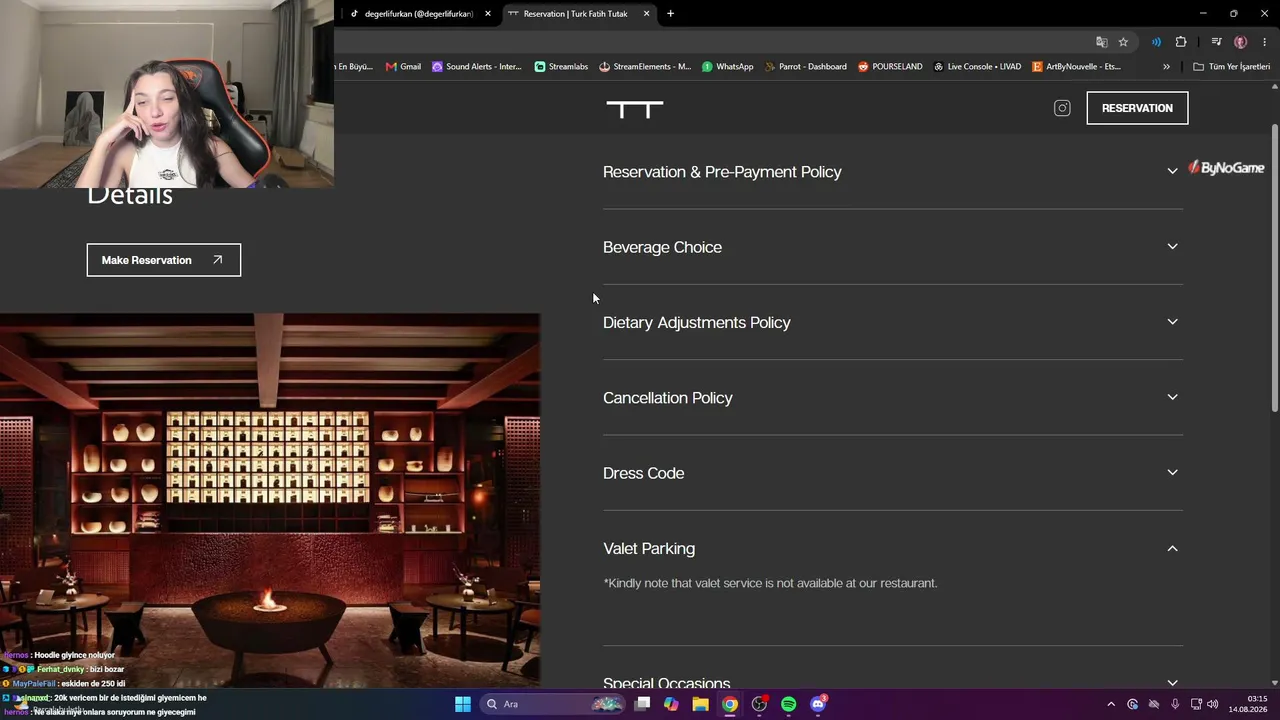The width and height of the screenshot is (1280, 720).
Task: Collapse the Valet Parking section
Action: click(893, 548)
